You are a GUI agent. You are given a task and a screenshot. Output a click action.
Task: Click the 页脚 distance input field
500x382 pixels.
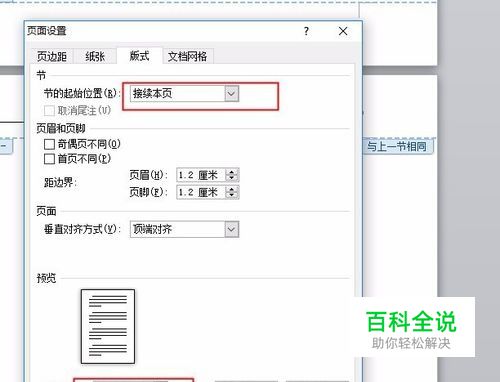pos(201,192)
